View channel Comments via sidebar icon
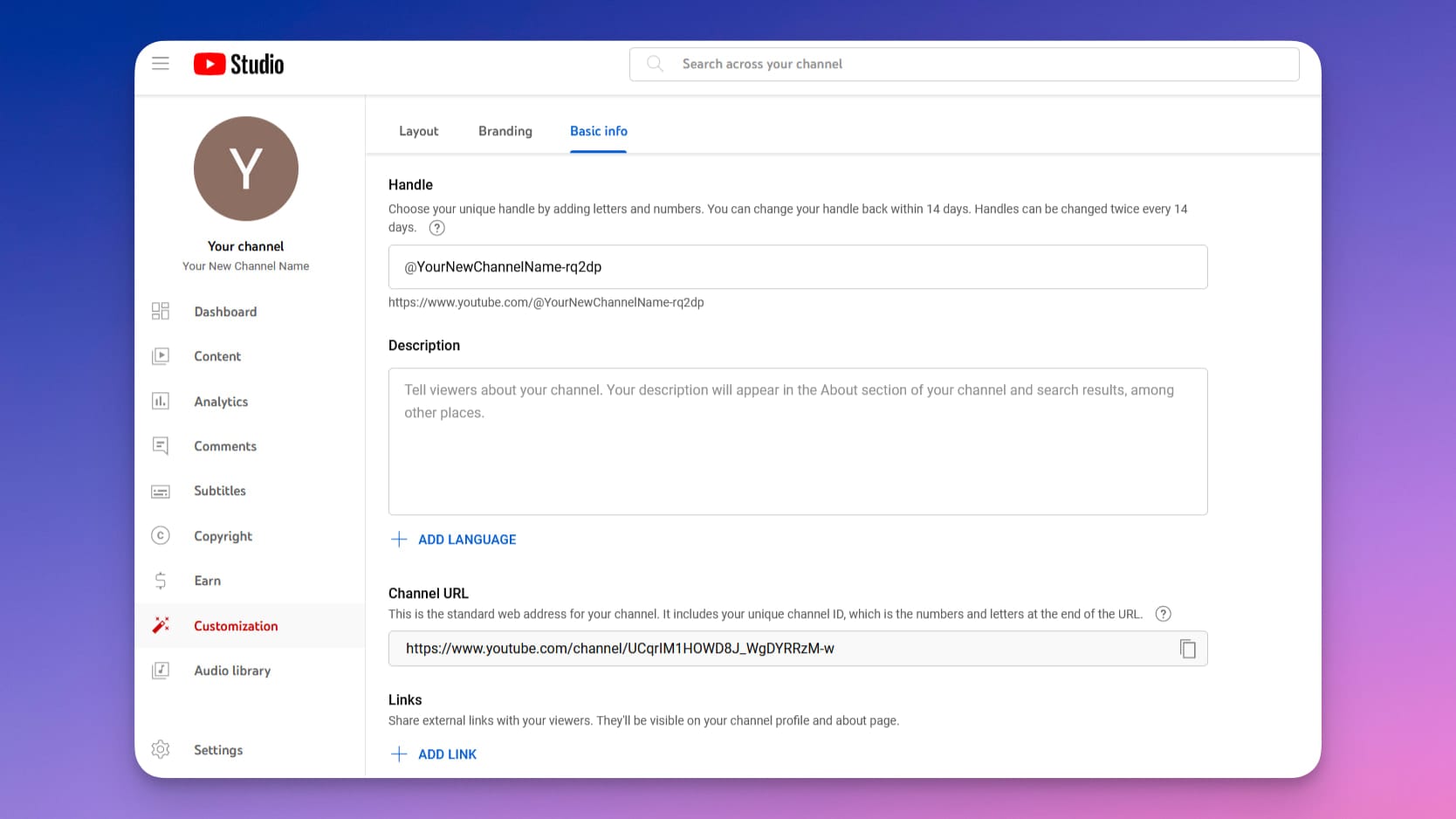The width and height of the screenshot is (1456, 819). point(161,445)
